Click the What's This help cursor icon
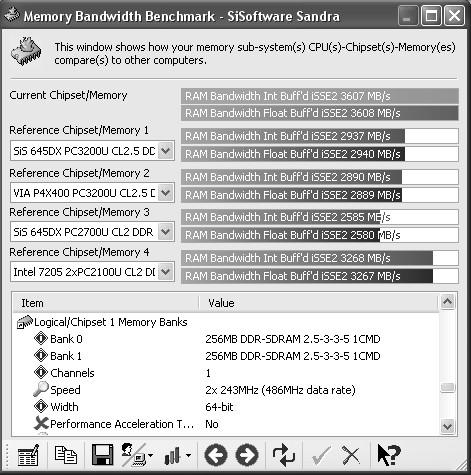 pos(389,455)
